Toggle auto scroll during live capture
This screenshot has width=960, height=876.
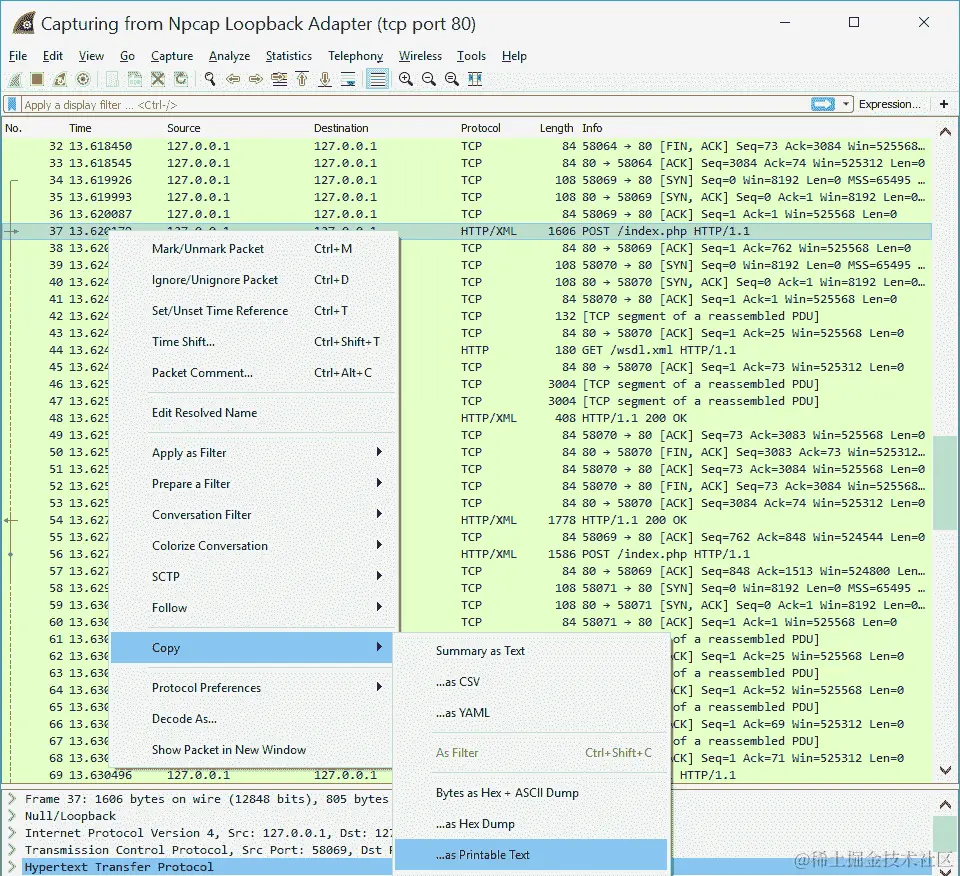pos(348,79)
